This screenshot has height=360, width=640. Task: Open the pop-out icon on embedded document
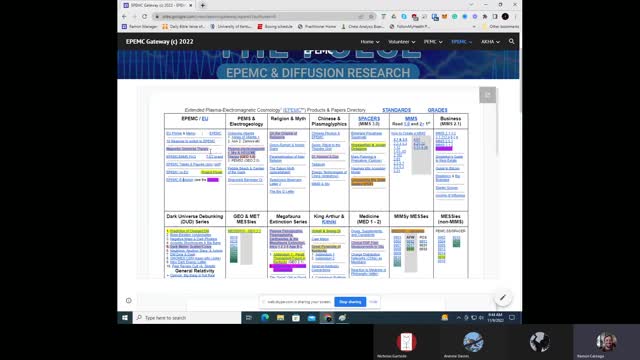(487, 95)
